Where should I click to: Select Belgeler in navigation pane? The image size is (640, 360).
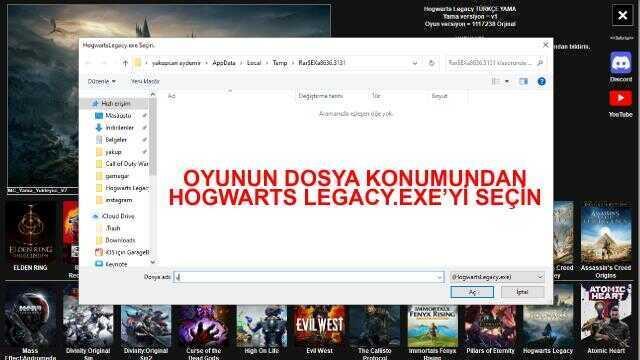click(x=116, y=140)
